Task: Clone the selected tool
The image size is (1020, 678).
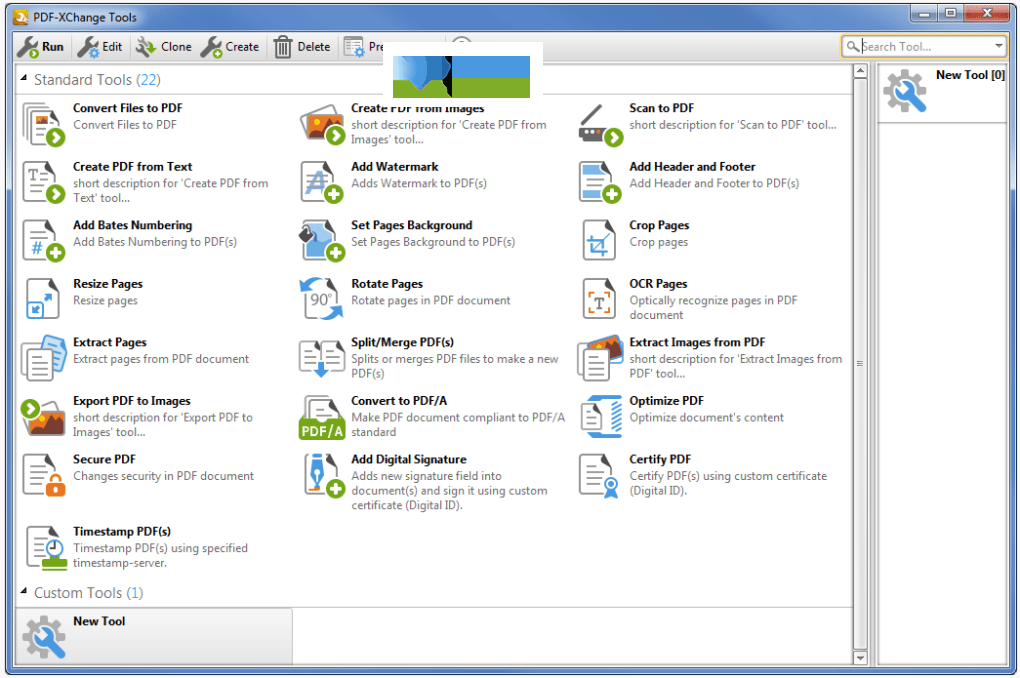Action: [163, 47]
